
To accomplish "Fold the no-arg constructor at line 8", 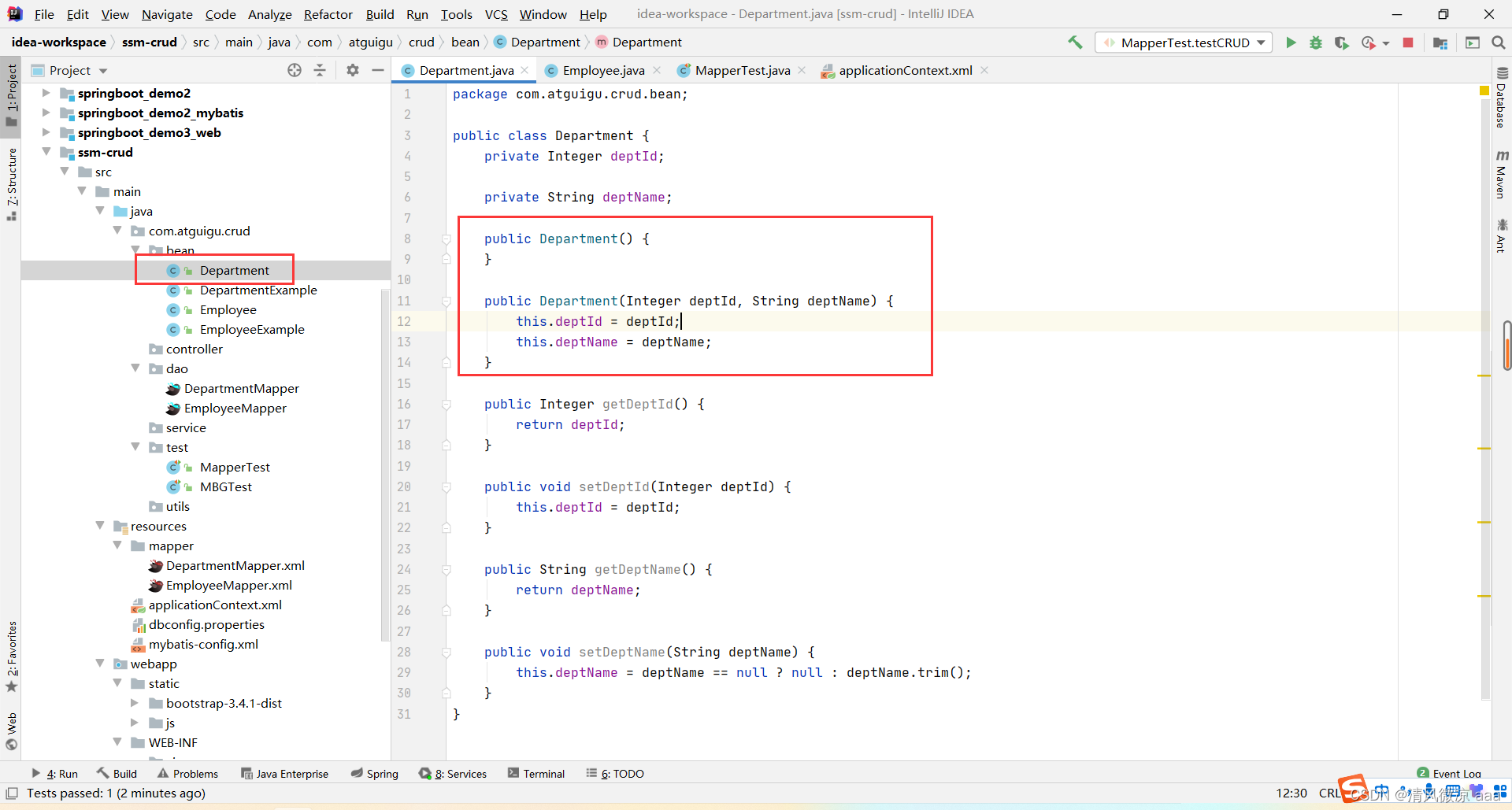I will (447, 239).
